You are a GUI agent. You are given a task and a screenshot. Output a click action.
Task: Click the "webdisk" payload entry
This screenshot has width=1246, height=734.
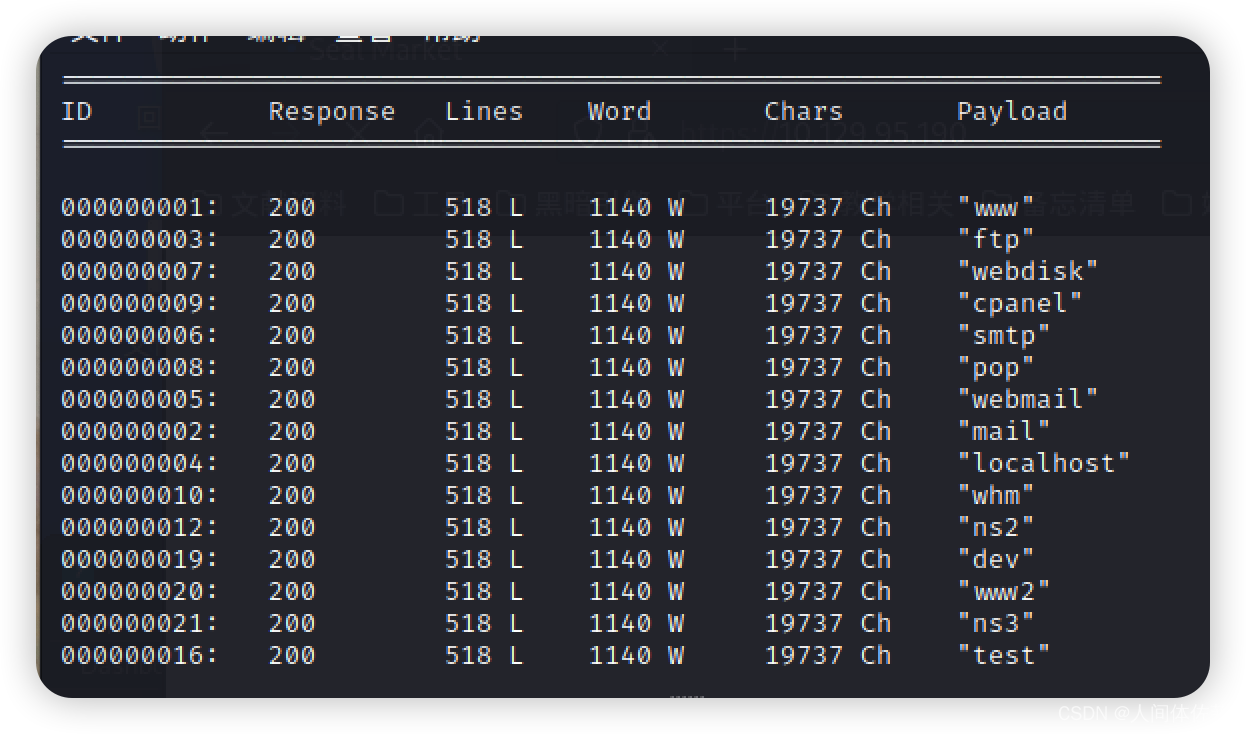1028,271
